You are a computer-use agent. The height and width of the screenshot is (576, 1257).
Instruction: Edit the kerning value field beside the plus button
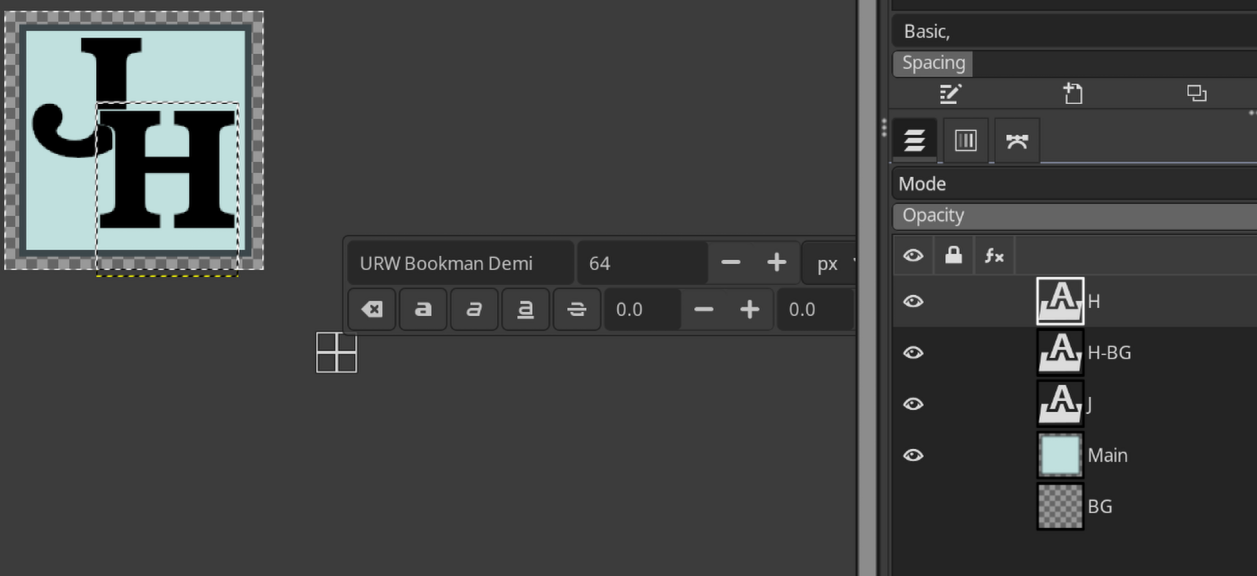(x=816, y=310)
